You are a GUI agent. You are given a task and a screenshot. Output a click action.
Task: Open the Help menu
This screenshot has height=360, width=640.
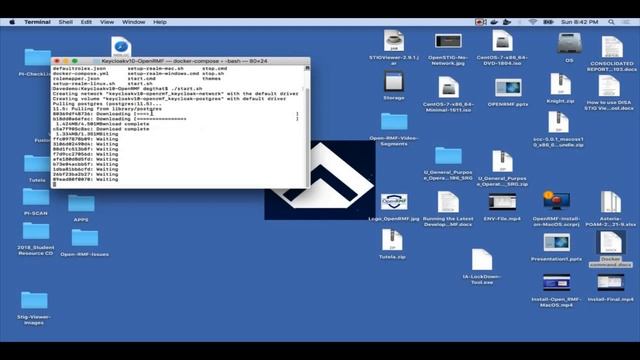pos(160,22)
